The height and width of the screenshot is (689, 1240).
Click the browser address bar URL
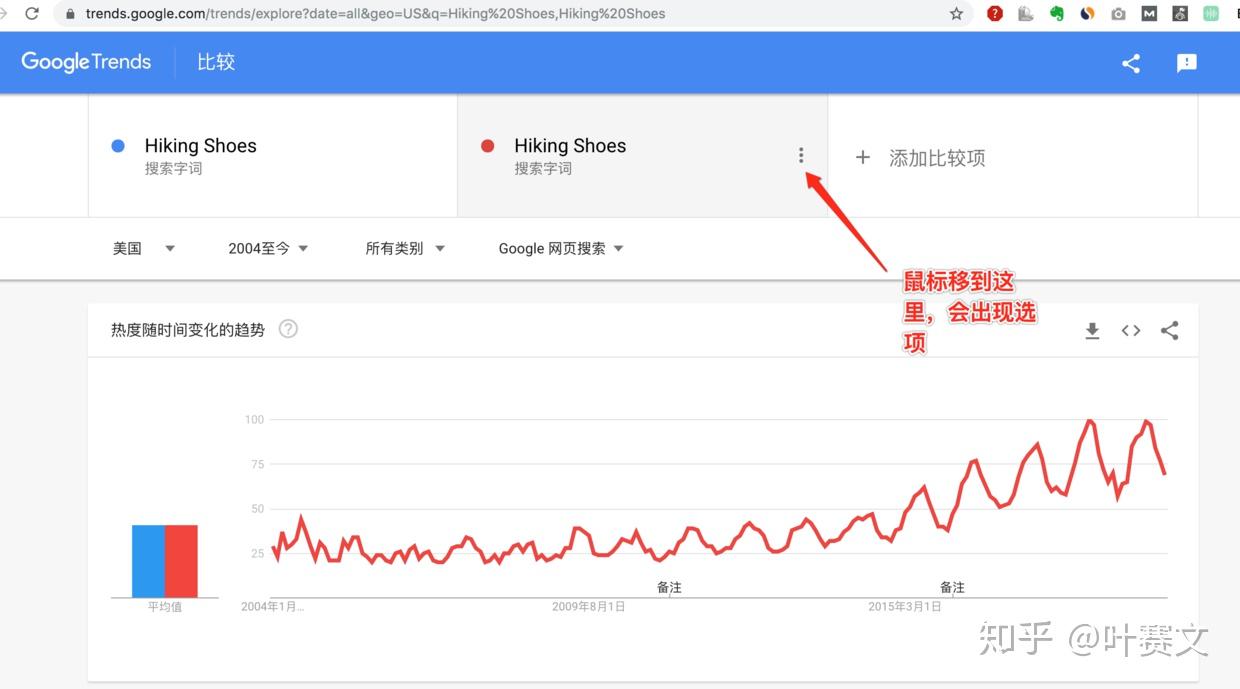pyautogui.click(x=400, y=14)
